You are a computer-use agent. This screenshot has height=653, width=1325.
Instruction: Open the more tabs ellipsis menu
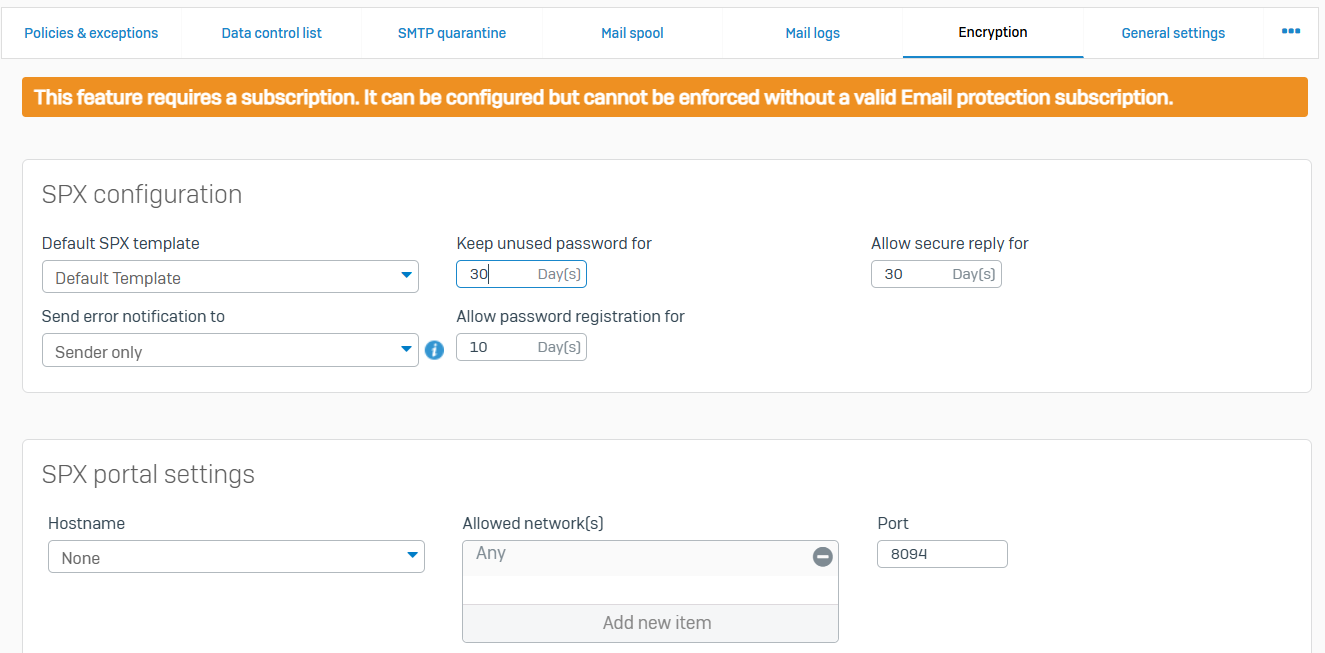coord(1291,32)
